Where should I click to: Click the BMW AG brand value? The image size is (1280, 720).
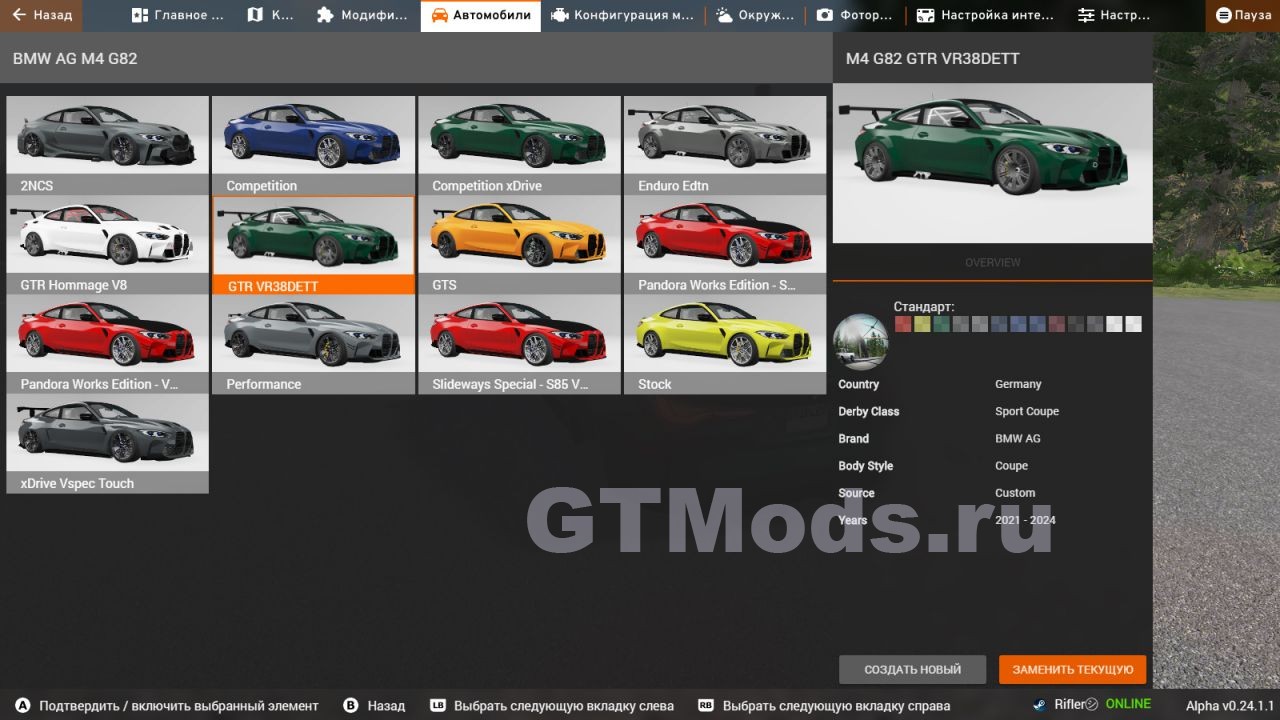[x=1018, y=438]
